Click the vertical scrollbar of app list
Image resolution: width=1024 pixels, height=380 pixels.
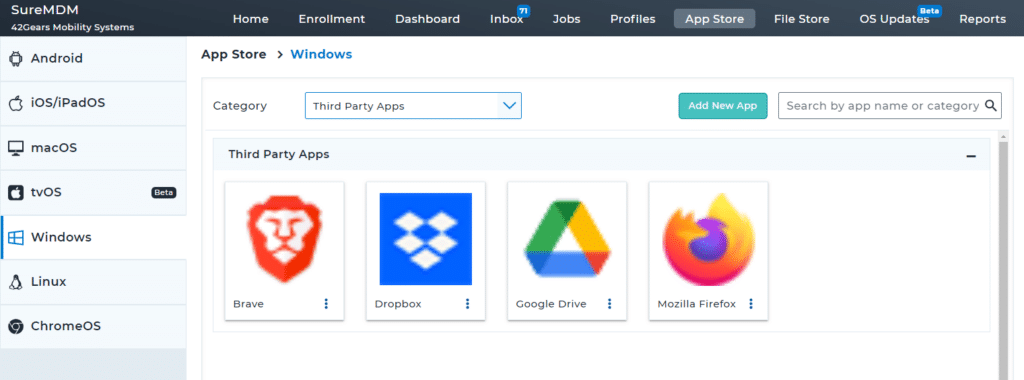coord(1004,255)
